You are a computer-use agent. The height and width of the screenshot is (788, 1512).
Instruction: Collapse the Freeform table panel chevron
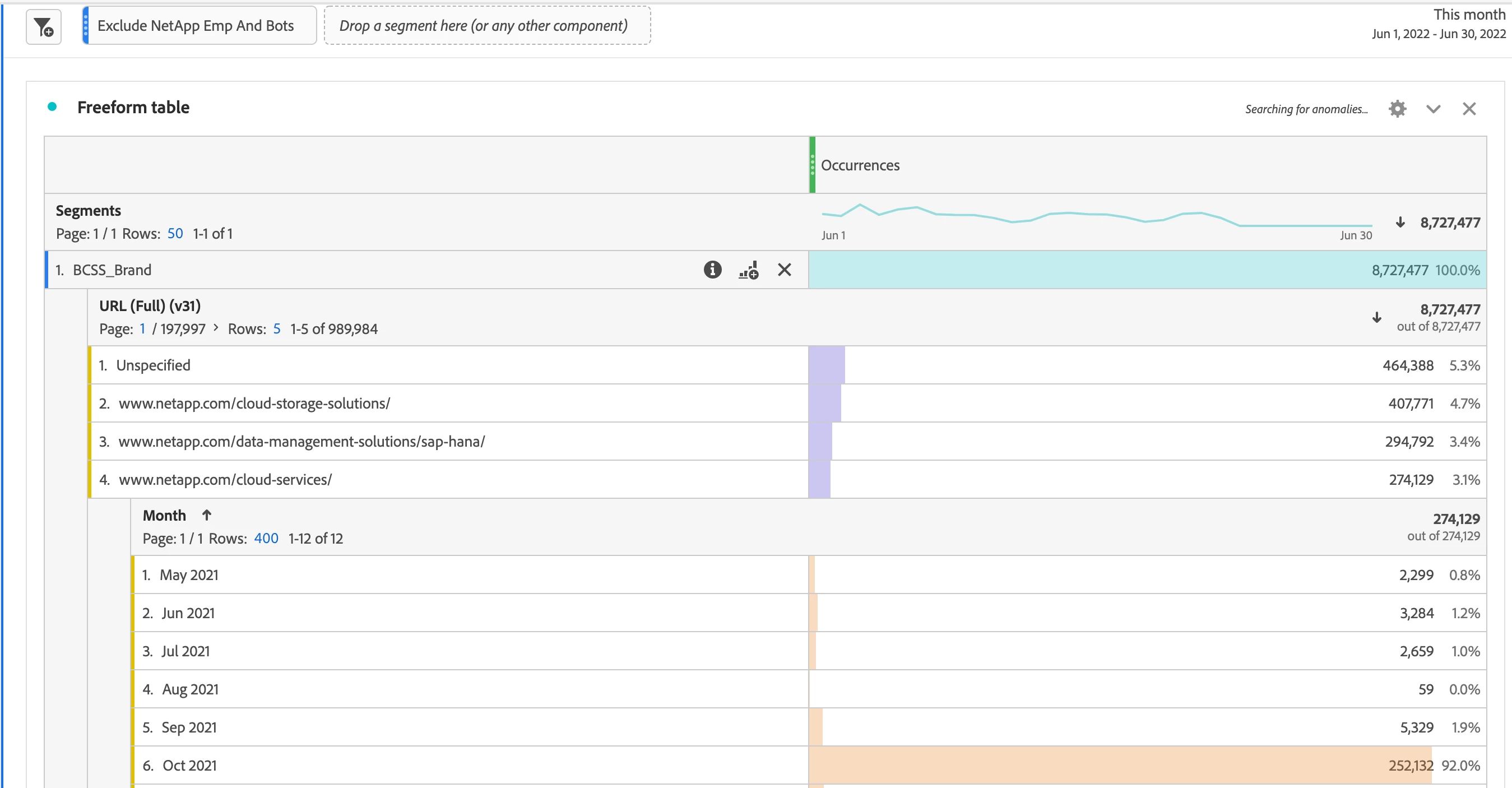pos(1434,109)
